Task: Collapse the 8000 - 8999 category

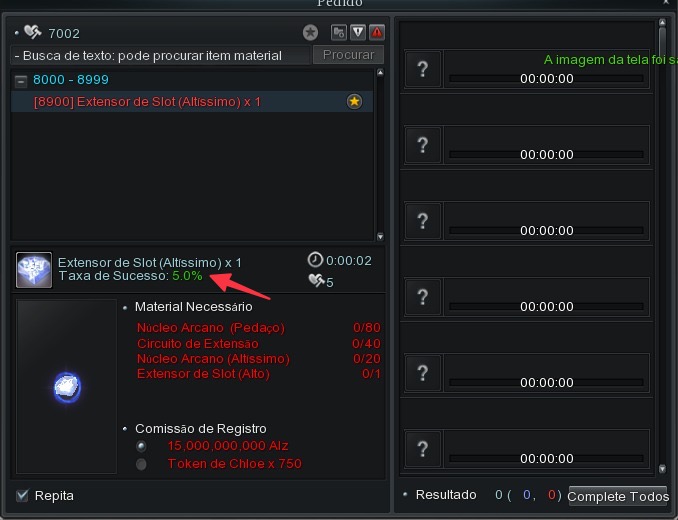Action: pyautogui.click(x=20, y=80)
